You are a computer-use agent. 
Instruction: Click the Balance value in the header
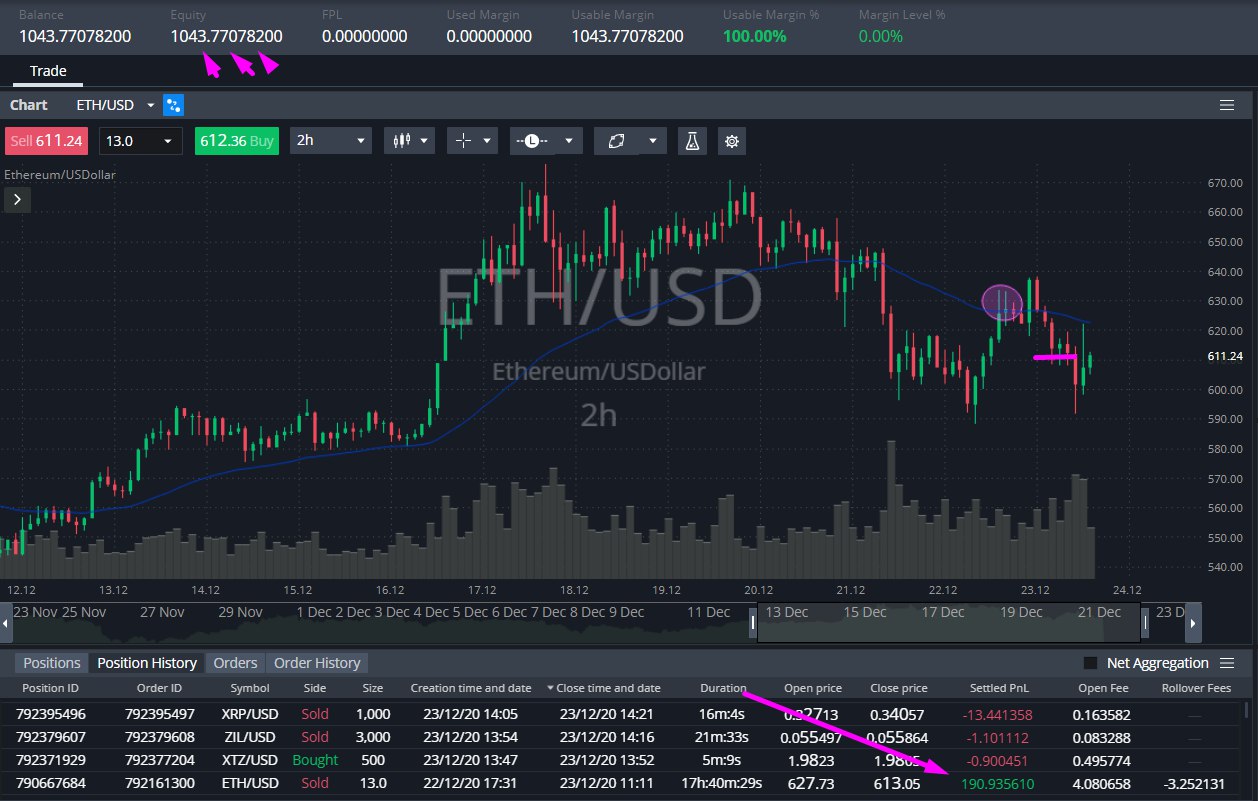pos(75,36)
